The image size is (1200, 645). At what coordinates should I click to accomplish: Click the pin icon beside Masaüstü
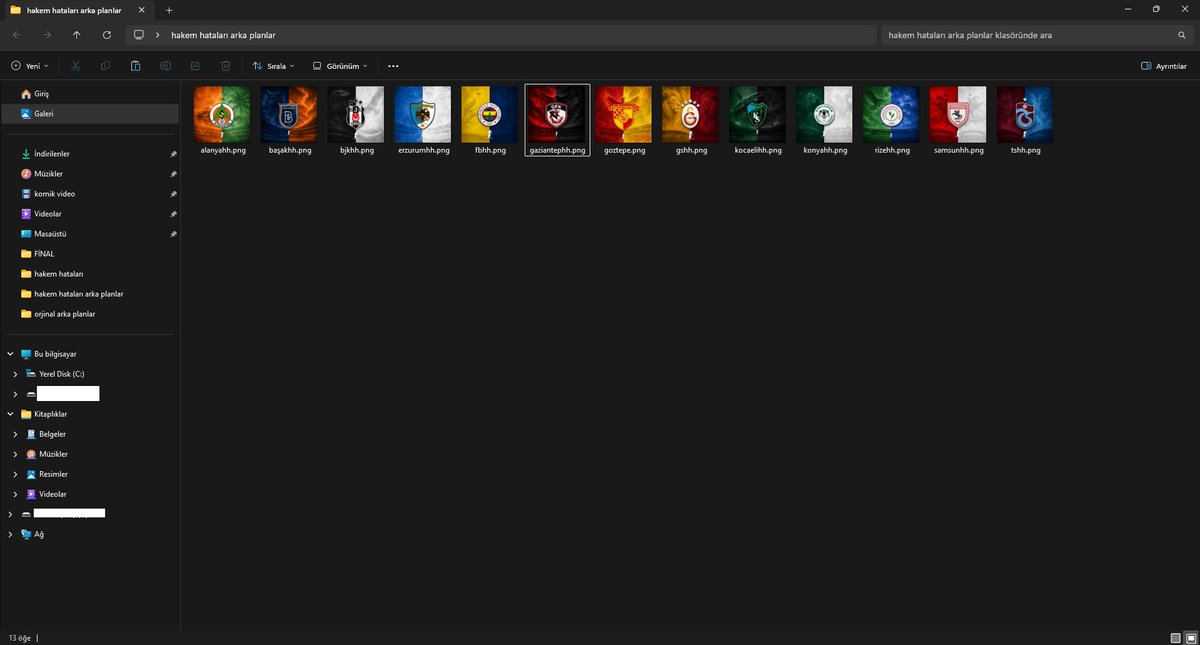(173, 234)
